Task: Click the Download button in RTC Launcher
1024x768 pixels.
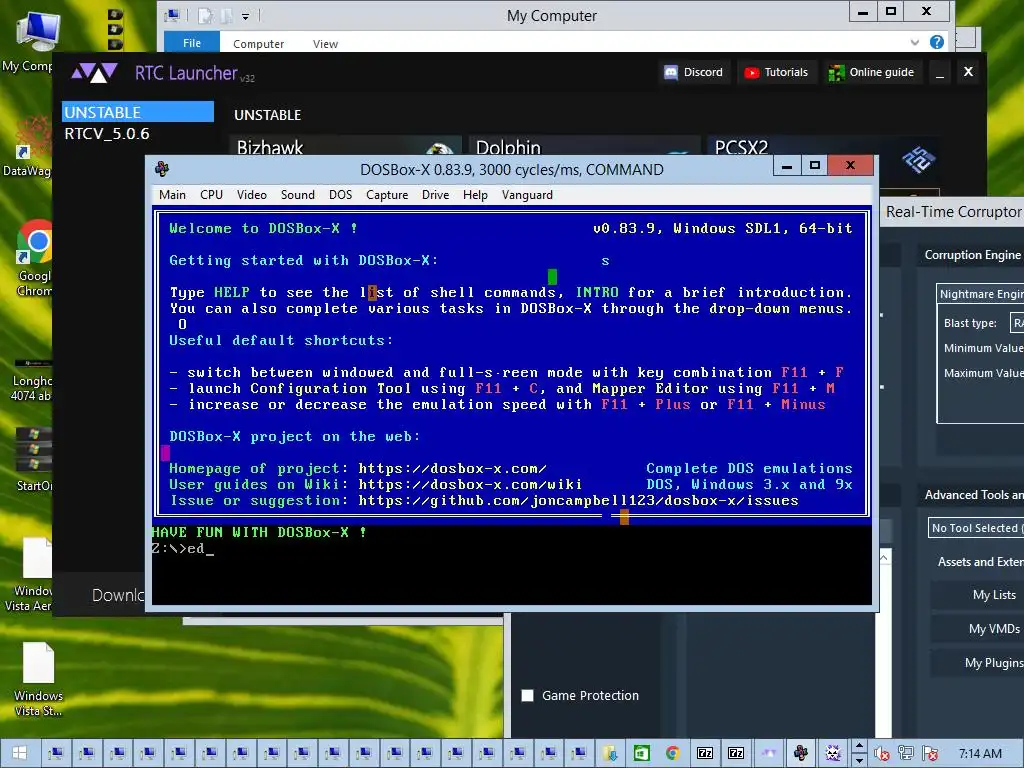Action: coord(118,594)
